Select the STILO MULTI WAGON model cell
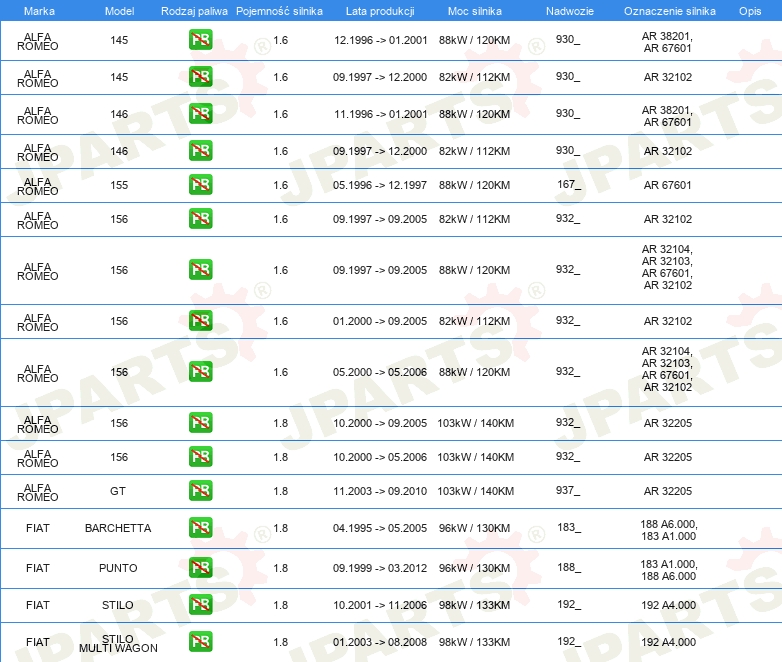The image size is (782, 662). (118, 644)
